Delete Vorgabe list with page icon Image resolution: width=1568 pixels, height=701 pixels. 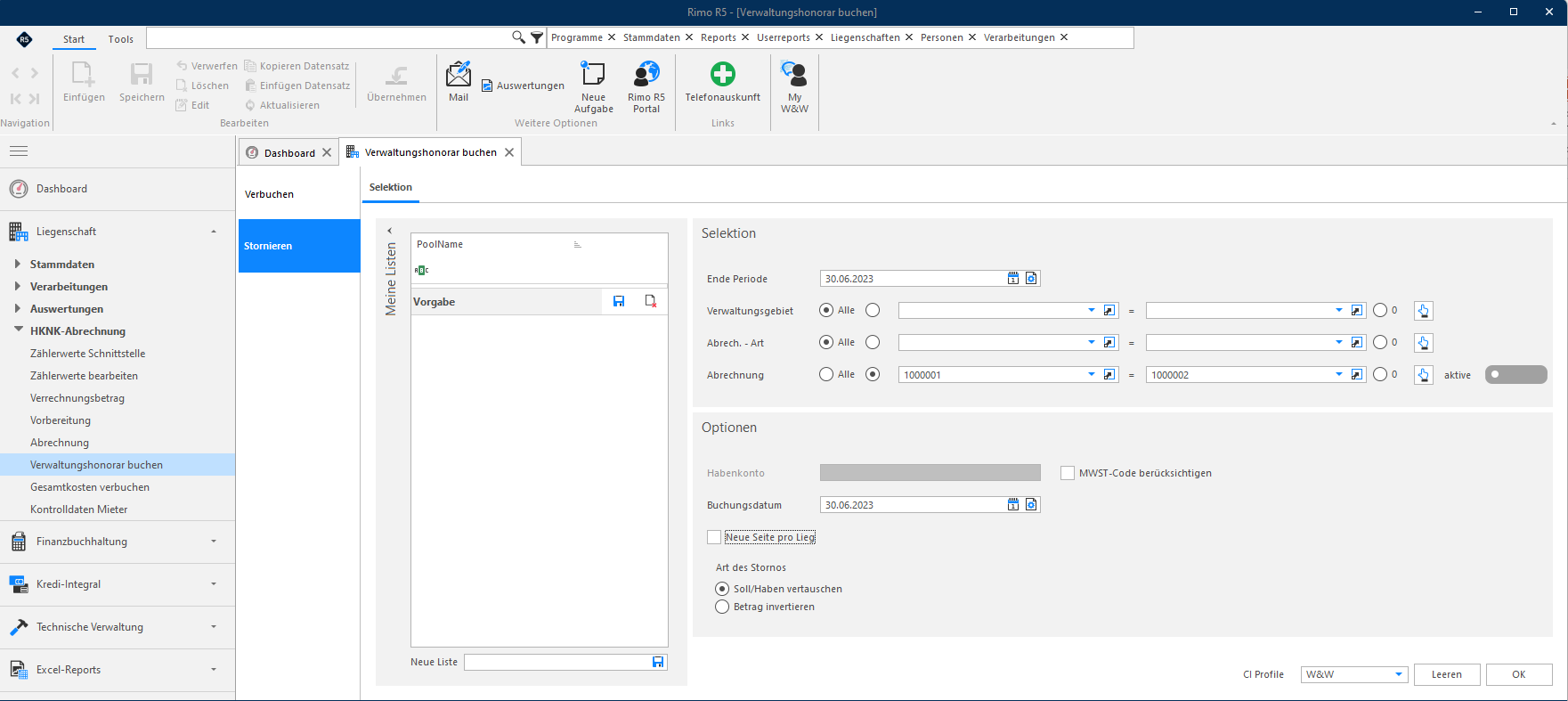tap(651, 302)
